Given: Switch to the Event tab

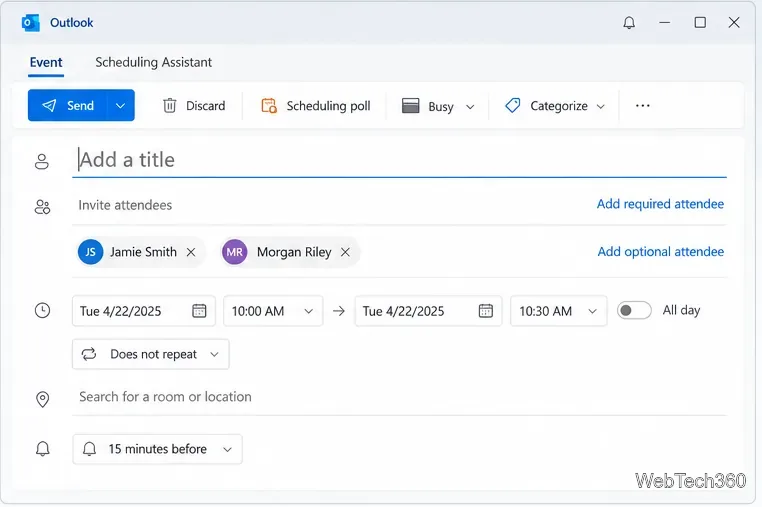Looking at the screenshot, I should [x=46, y=62].
